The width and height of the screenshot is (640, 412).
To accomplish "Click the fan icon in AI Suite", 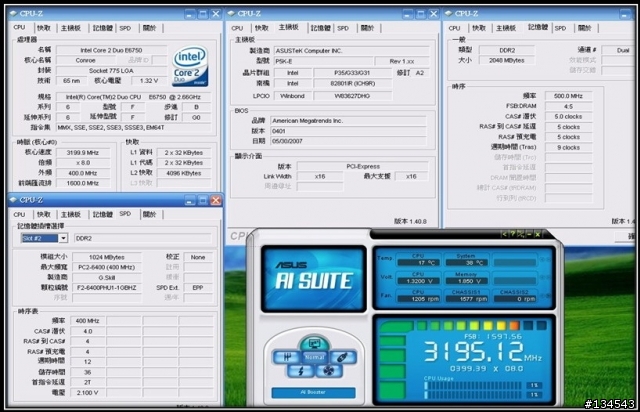I will (x=329, y=371).
